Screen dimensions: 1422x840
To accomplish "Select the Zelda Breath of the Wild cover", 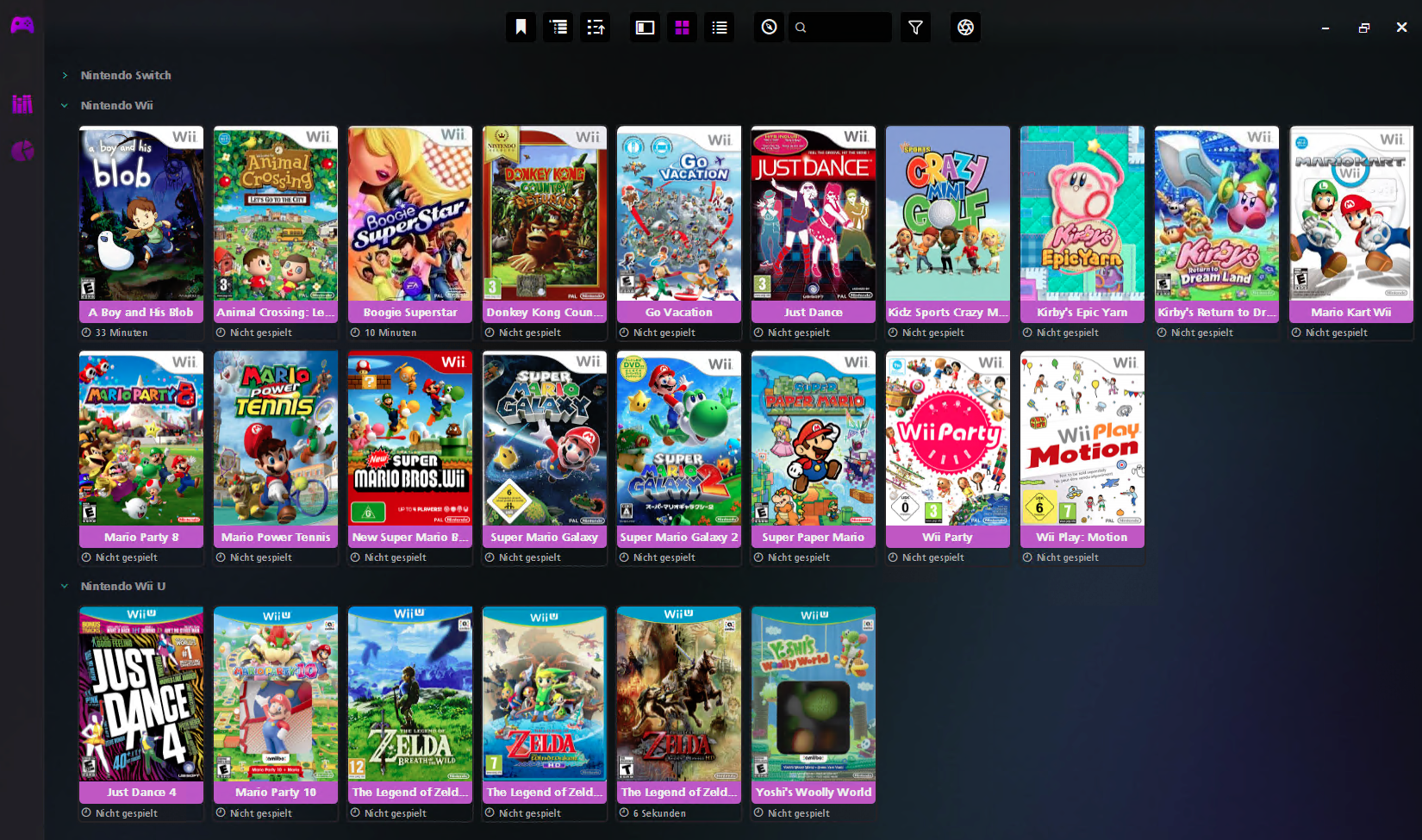I will click(410, 694).
